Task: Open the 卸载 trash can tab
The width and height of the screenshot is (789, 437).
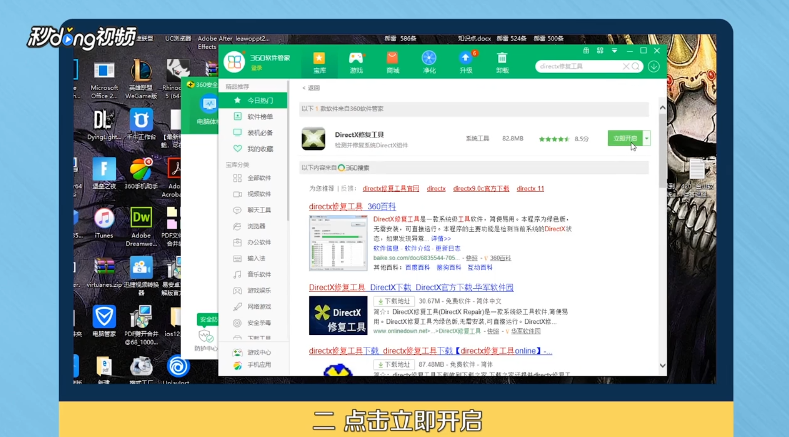Action: click(502, 62)
